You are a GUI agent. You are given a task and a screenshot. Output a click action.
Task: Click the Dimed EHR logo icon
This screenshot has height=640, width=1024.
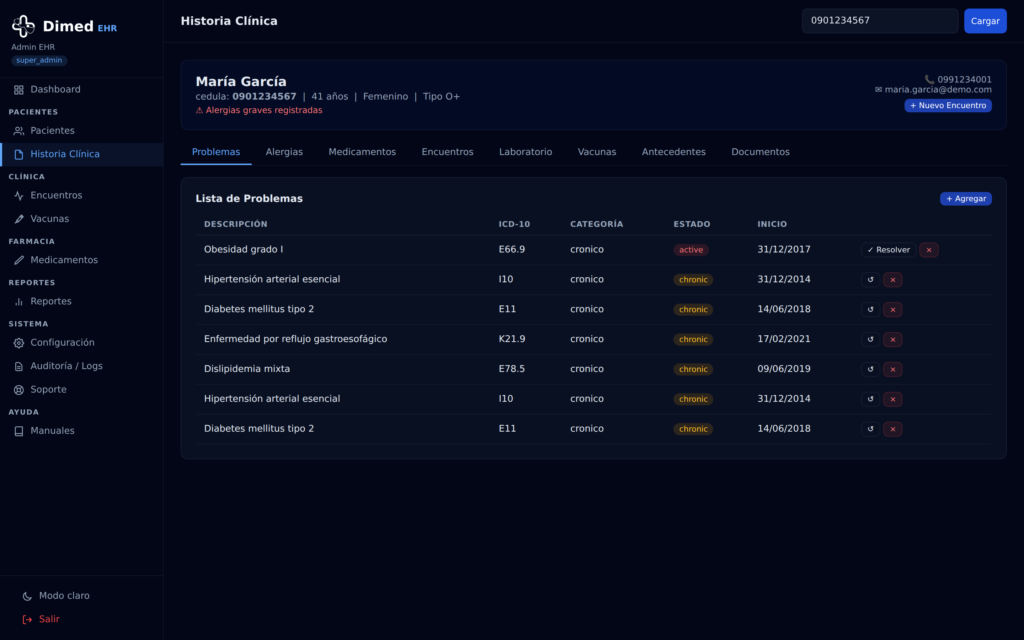(x=24, y=26)
